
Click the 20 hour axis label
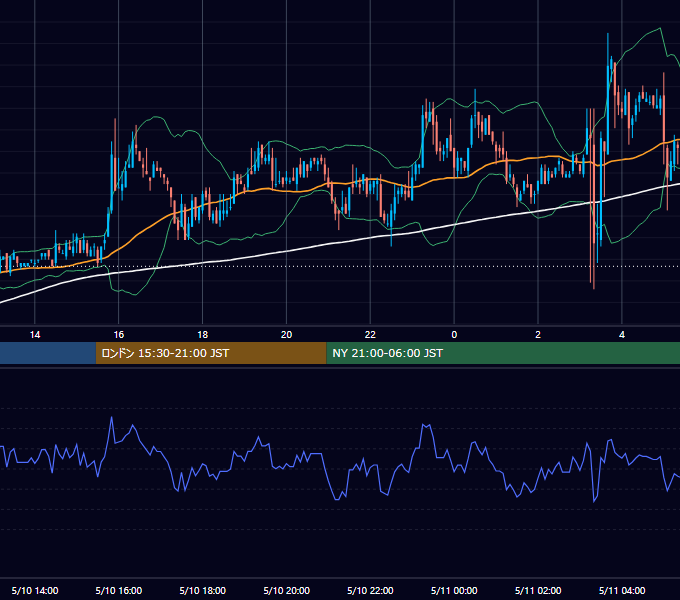286,335
